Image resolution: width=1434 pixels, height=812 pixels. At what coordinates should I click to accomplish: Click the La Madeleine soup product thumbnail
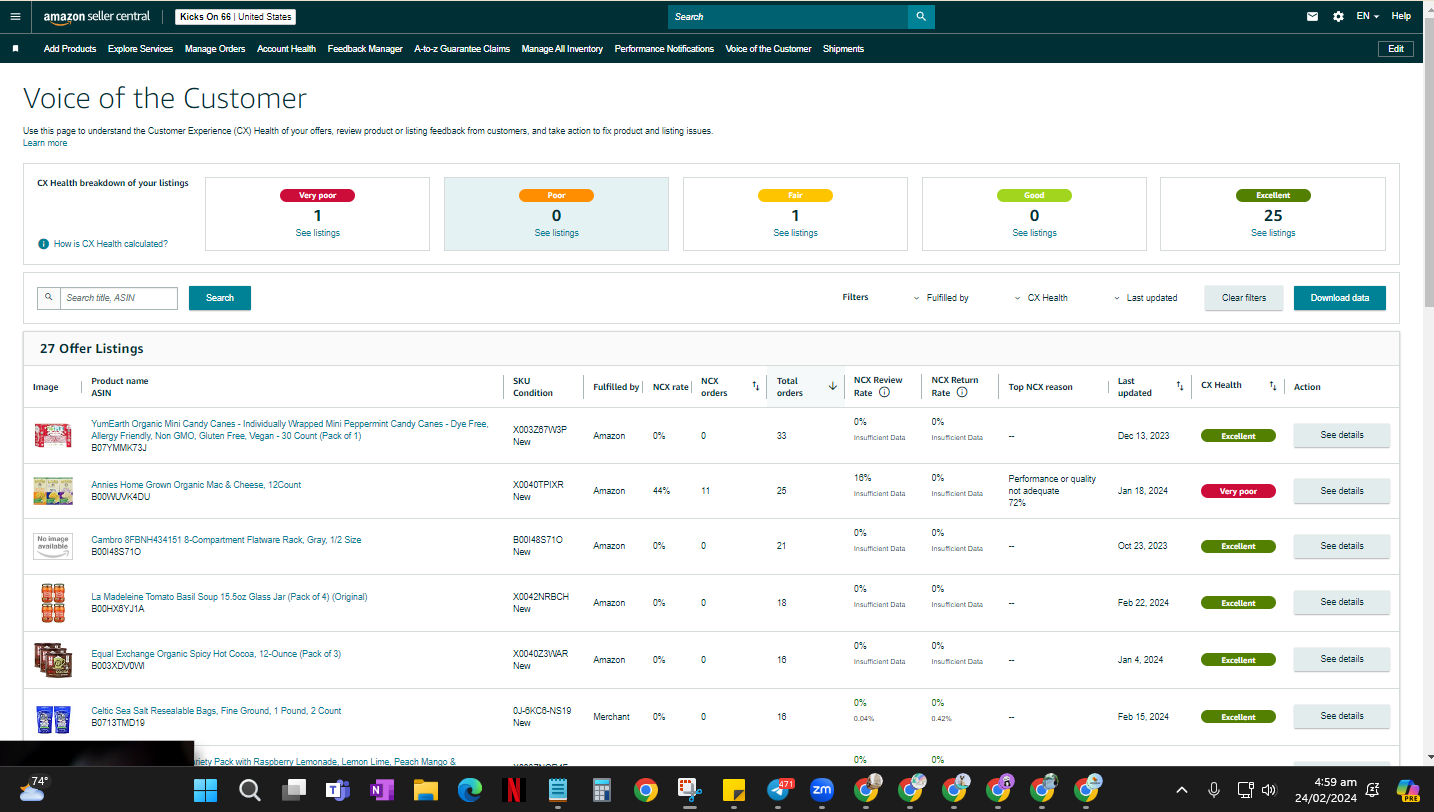(x=53, y=603)
